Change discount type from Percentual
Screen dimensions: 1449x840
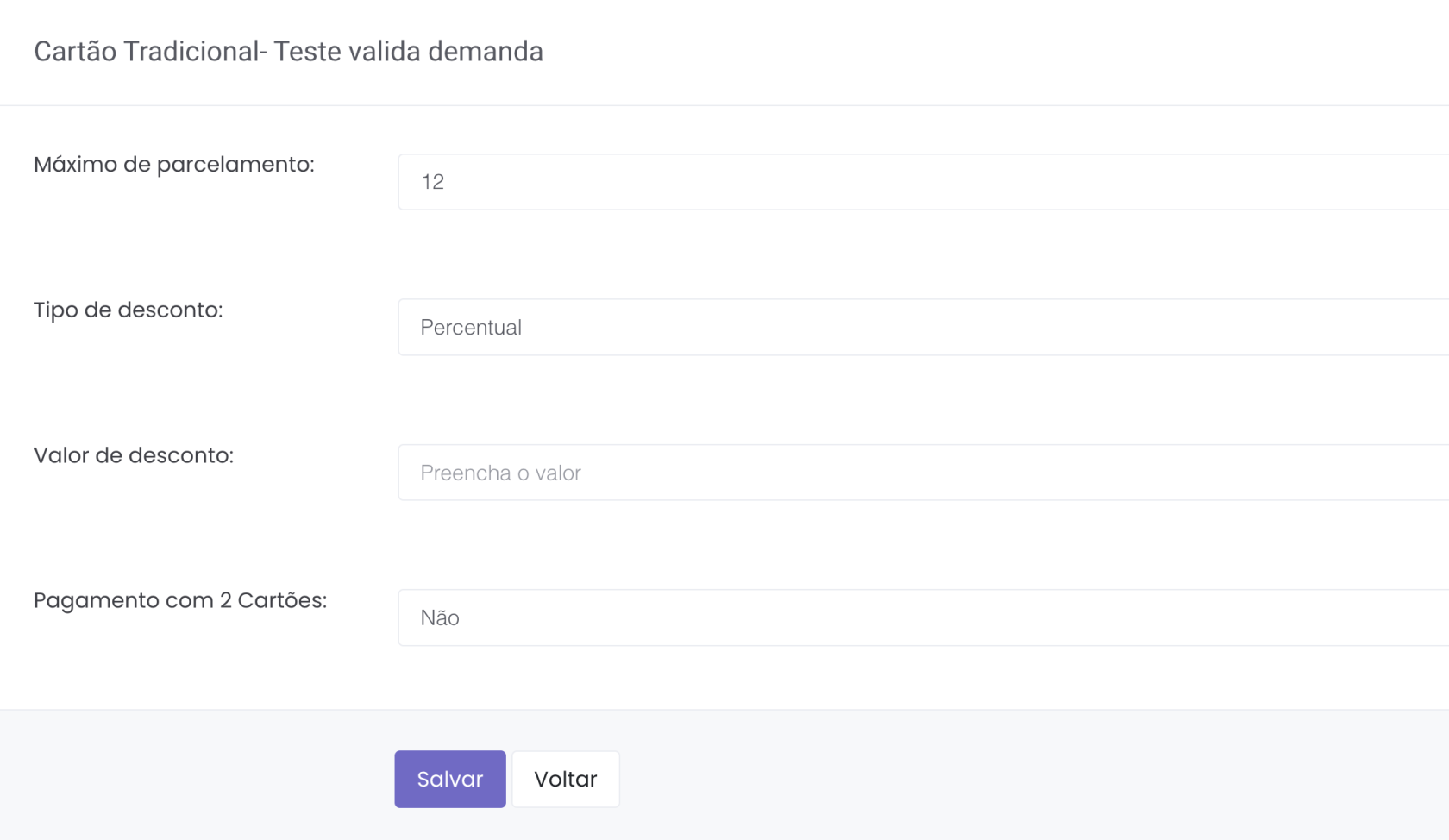tap(923, 328)
